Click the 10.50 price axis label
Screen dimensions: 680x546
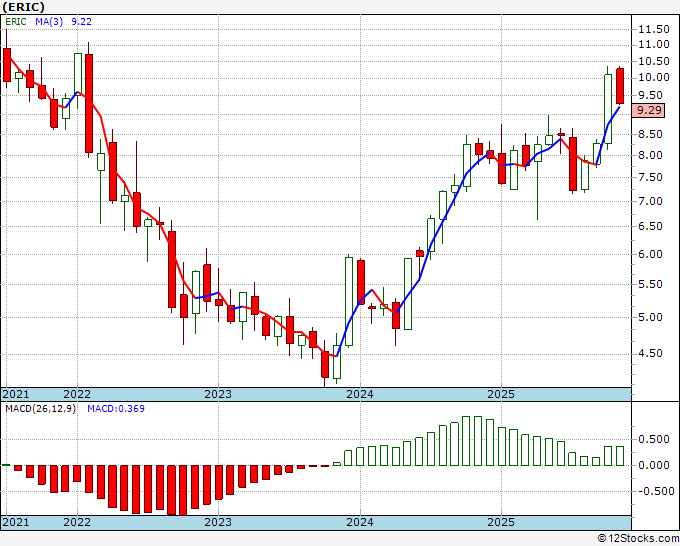coord(654,62)
